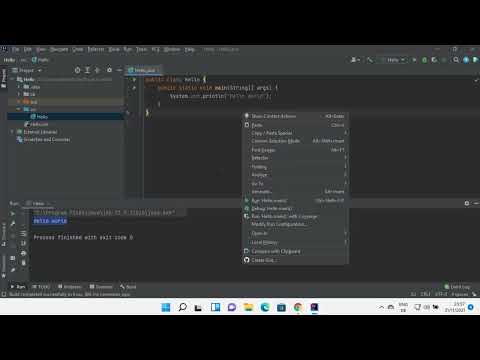Click Create Gist... with GitHub icon
480x360 pixels.
[x=295, y=260]
